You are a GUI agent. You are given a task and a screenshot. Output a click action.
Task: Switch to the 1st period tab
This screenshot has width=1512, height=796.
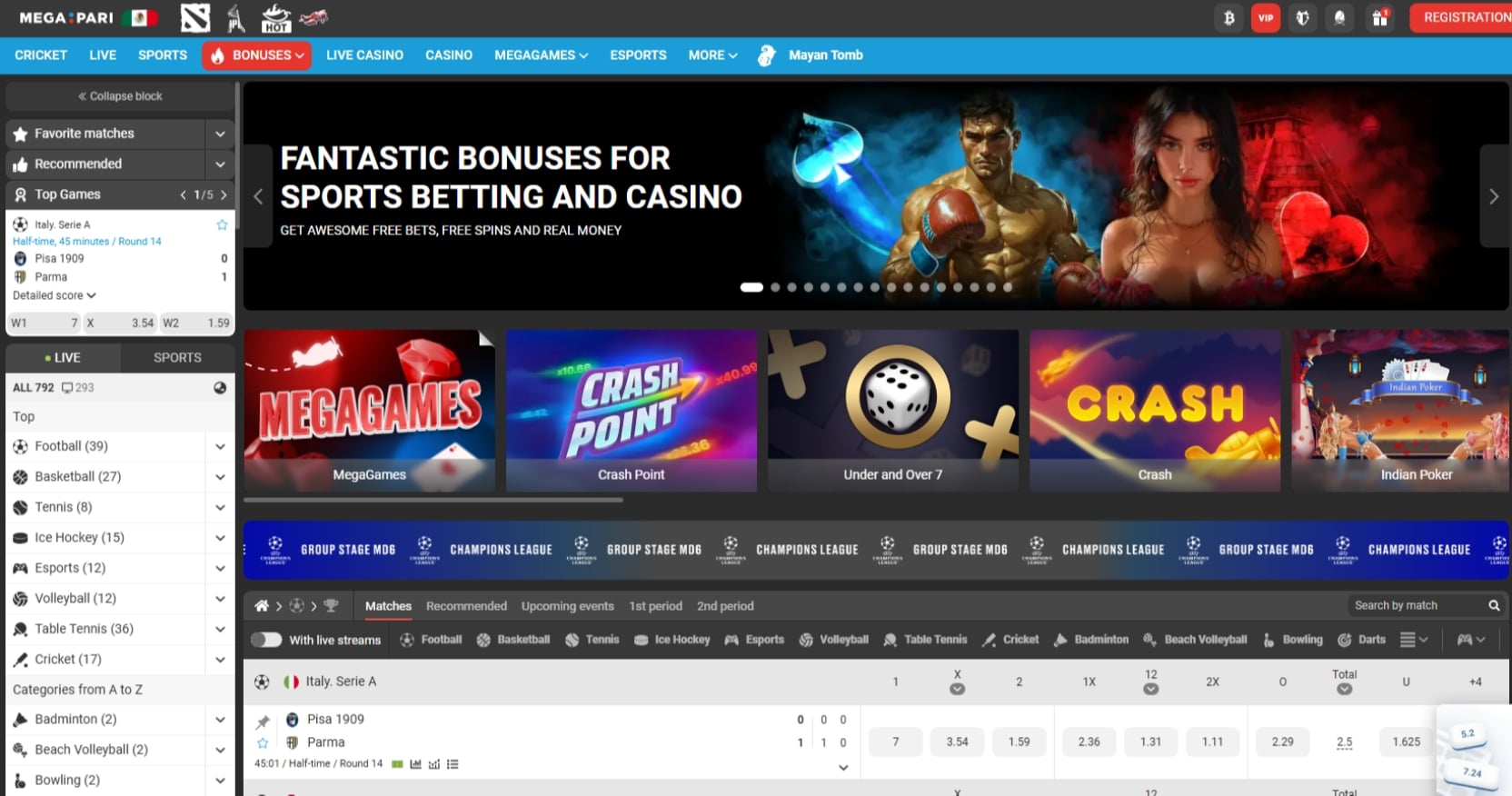(655, 606)
